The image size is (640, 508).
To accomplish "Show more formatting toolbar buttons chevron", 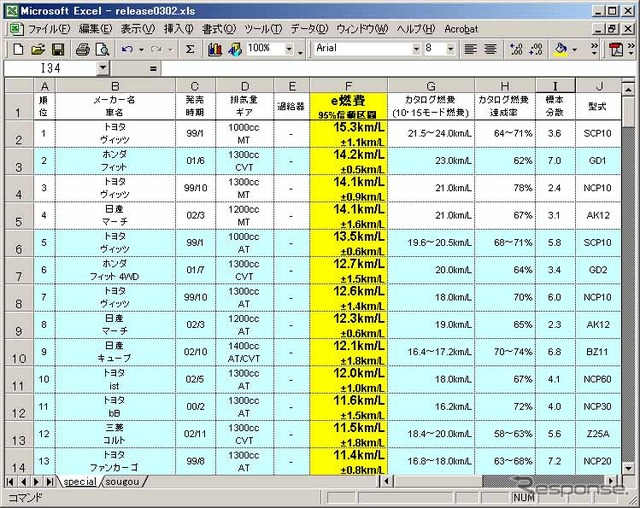I will click(x=594, y=49).
